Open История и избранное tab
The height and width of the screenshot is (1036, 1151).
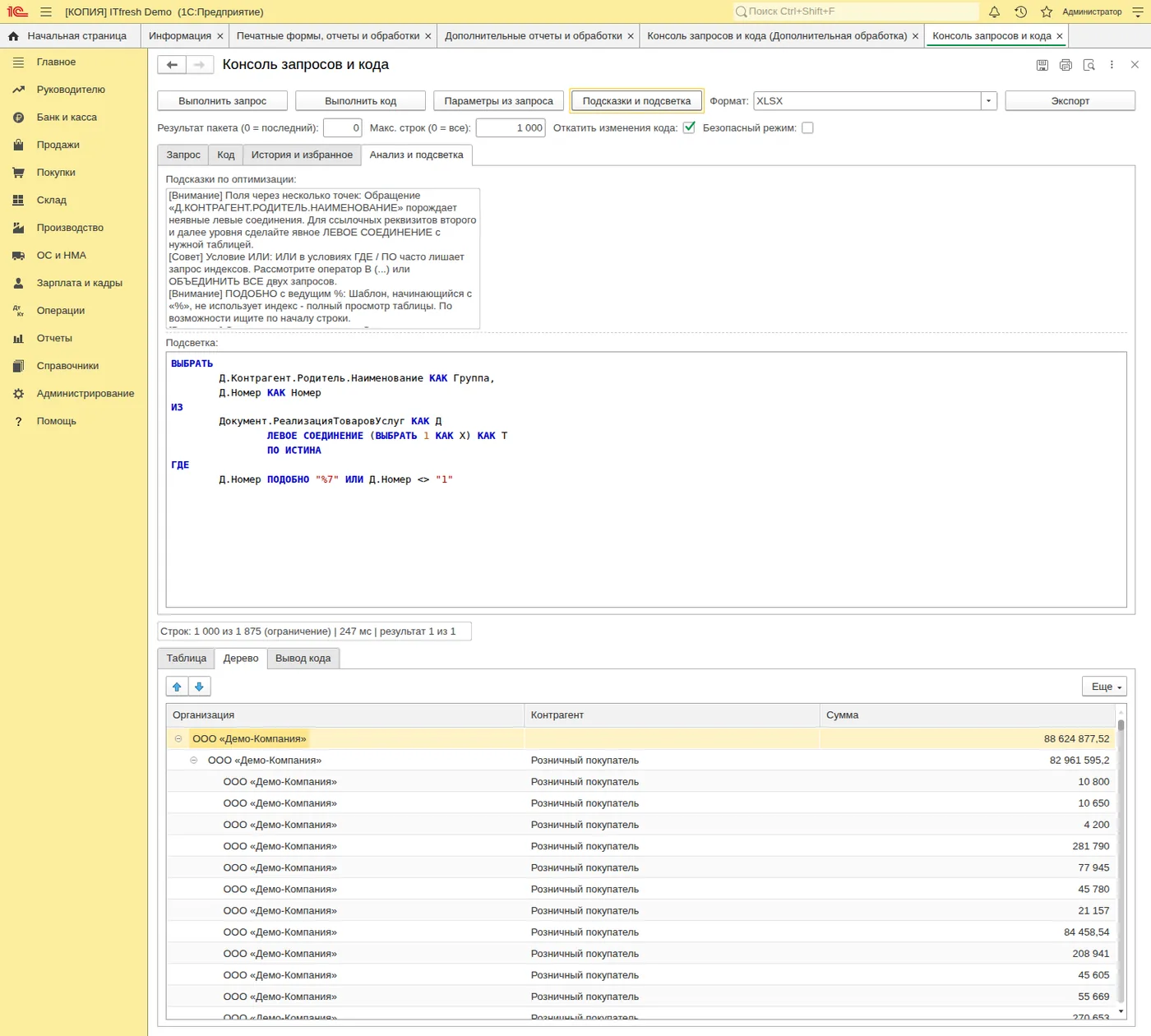coord(302,155)
